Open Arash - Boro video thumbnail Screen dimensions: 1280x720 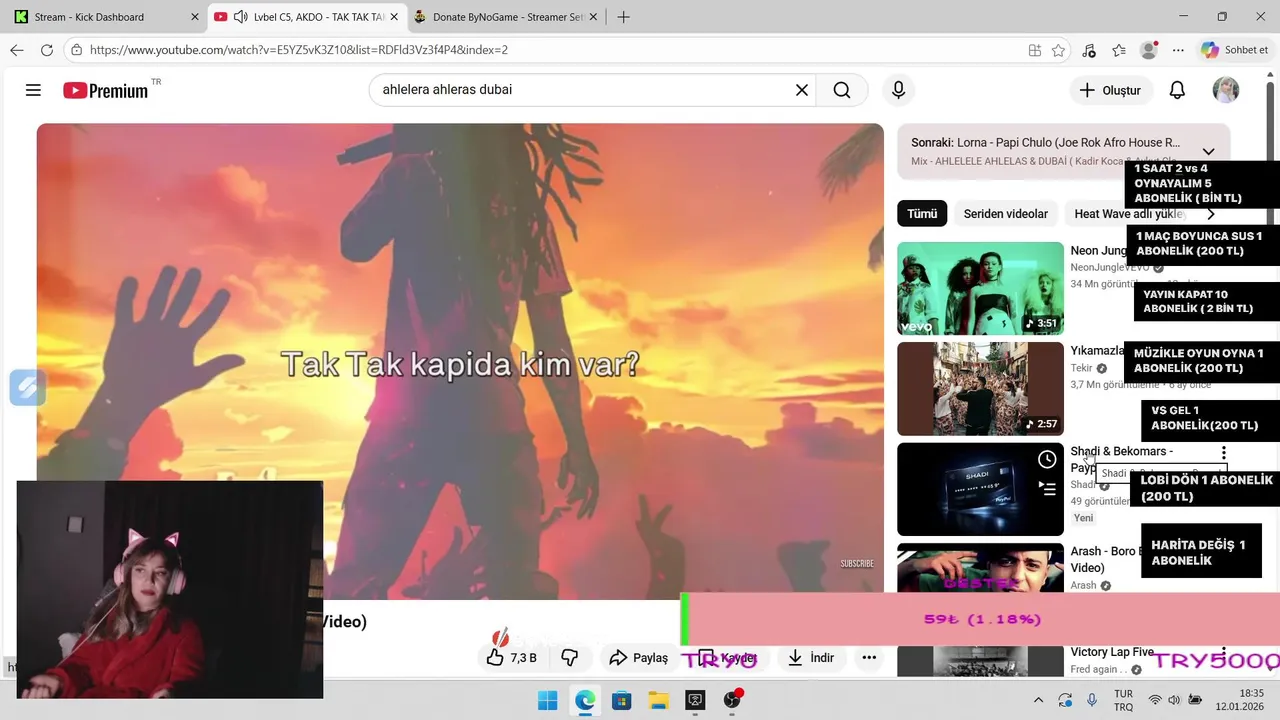coord(980,568)
